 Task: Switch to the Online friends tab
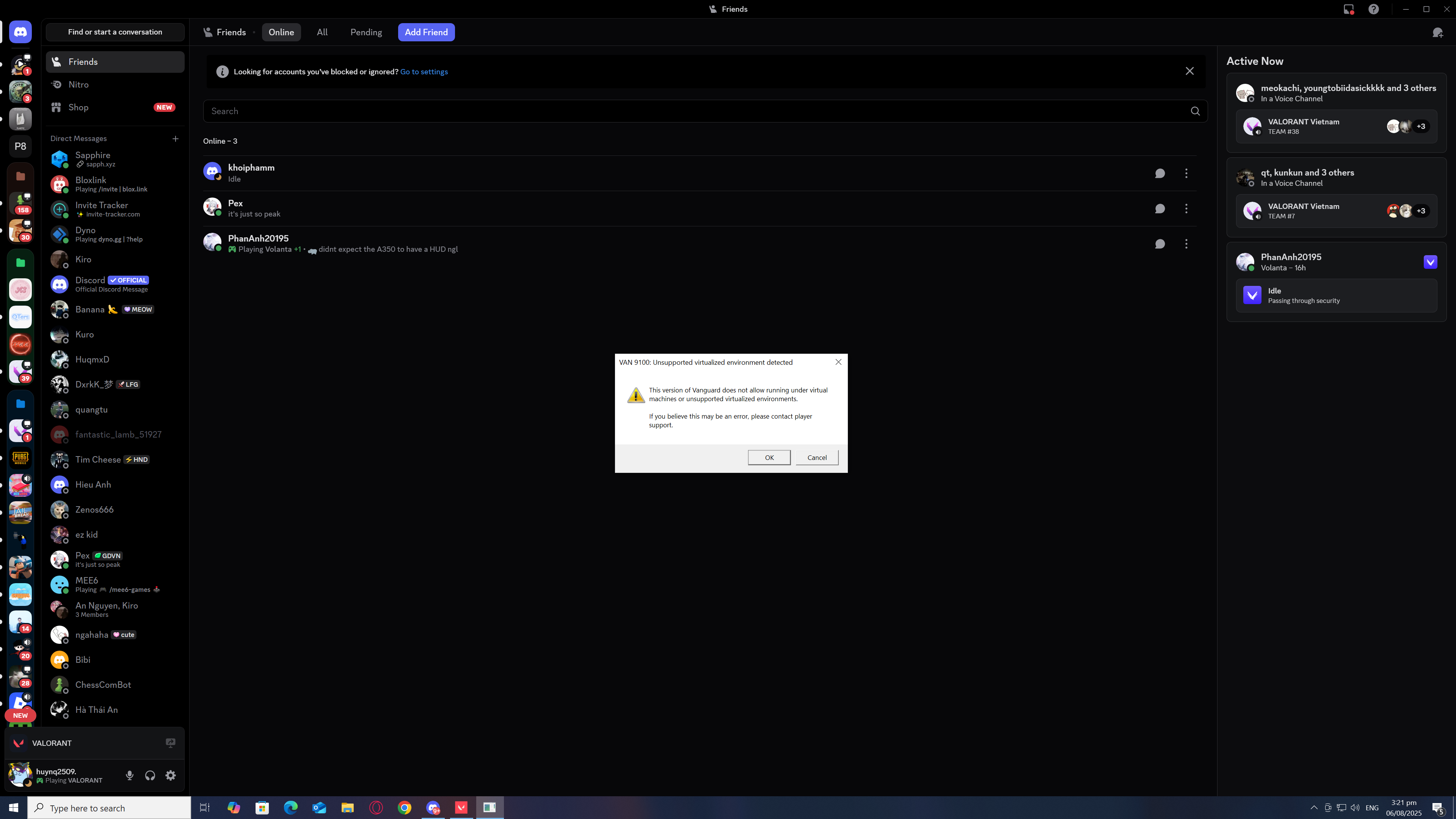[281, 32]
